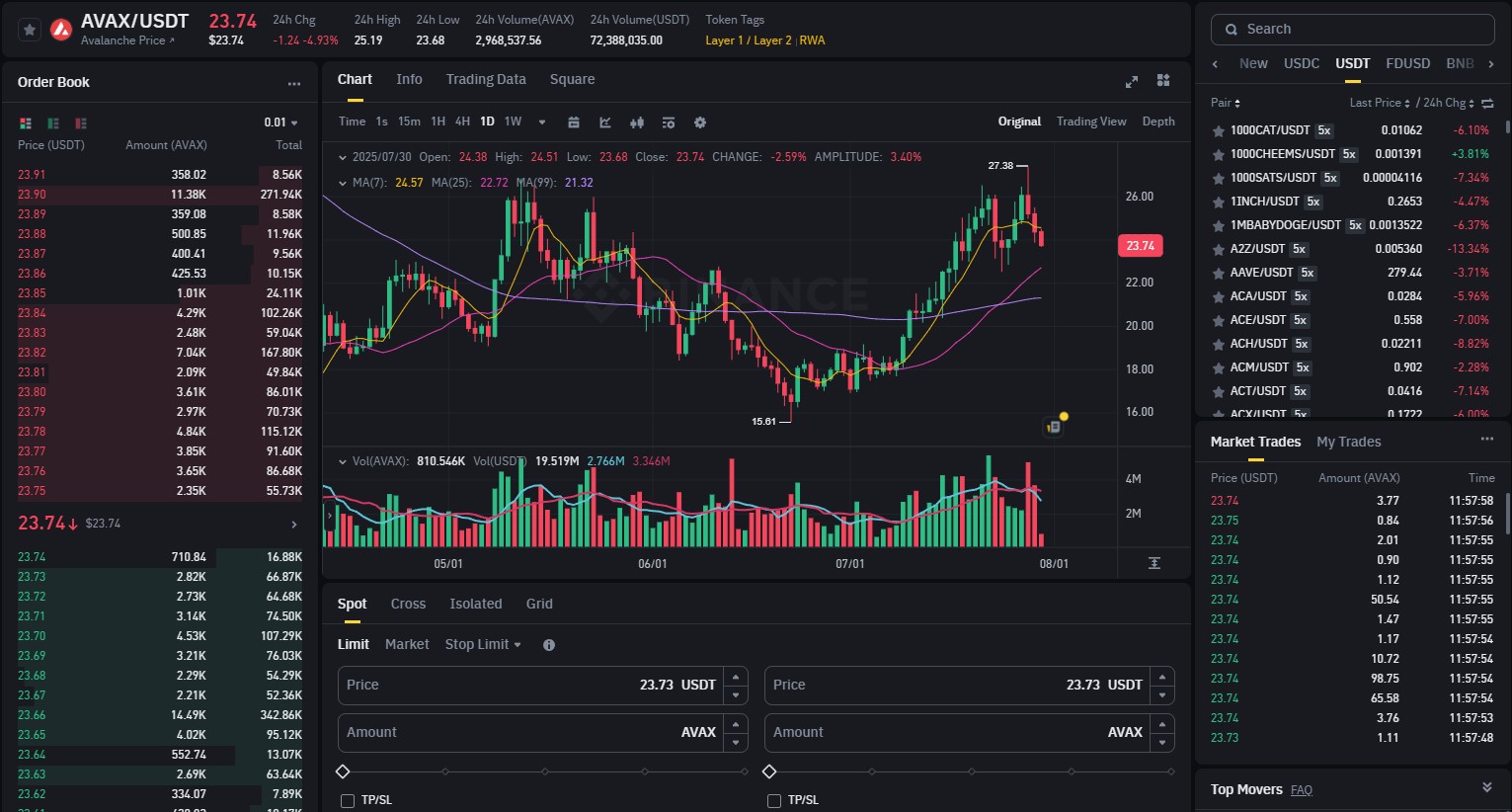Open the Avalanche Price link
This screenshot has height=812, width=1512.
click(x=127, y=41)
